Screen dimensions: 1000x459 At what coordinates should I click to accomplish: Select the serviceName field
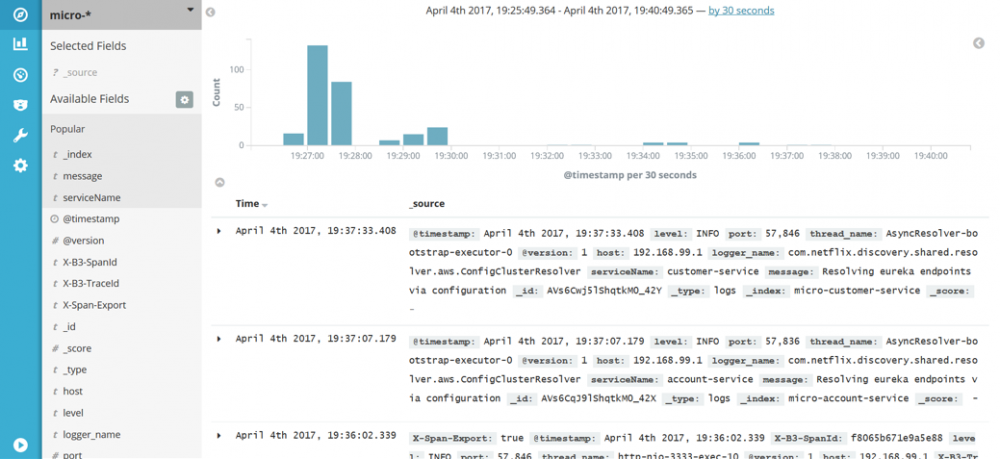[x=122, y=198]
